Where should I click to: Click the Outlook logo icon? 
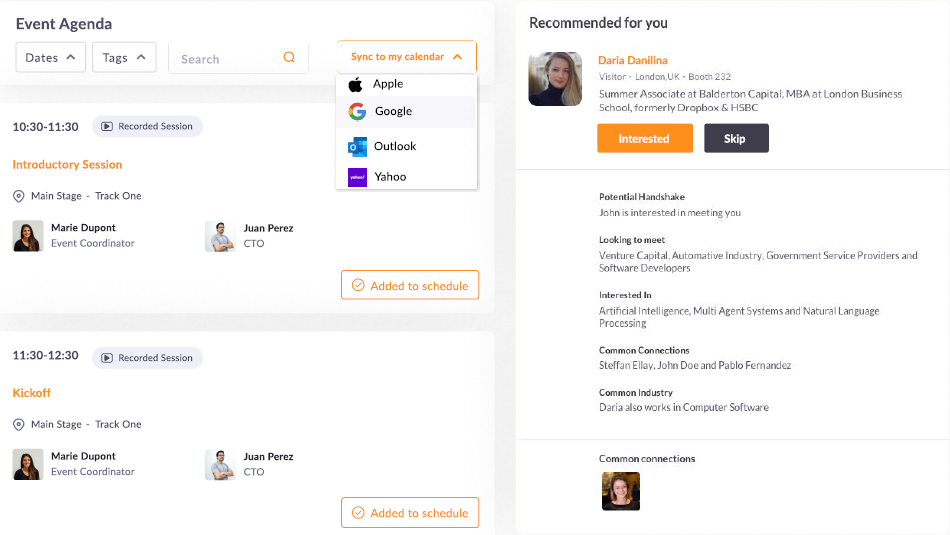tap(357, 147)
